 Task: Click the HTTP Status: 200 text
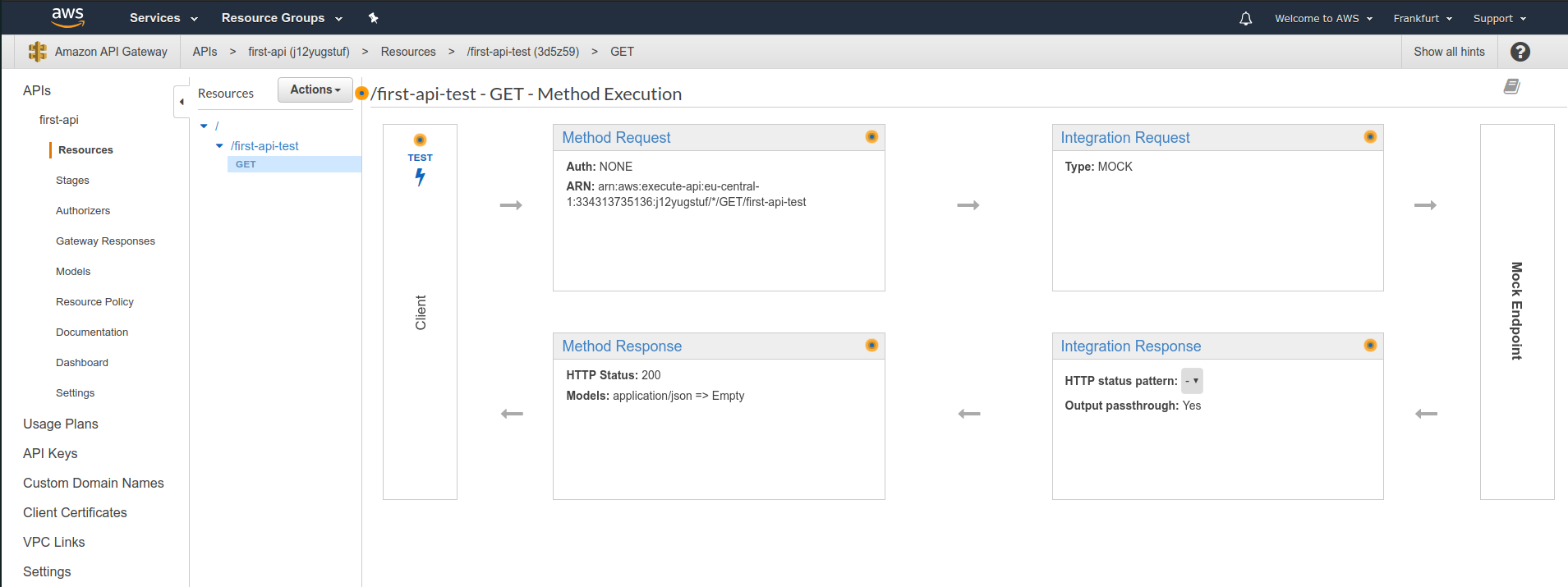coord(614,375)
